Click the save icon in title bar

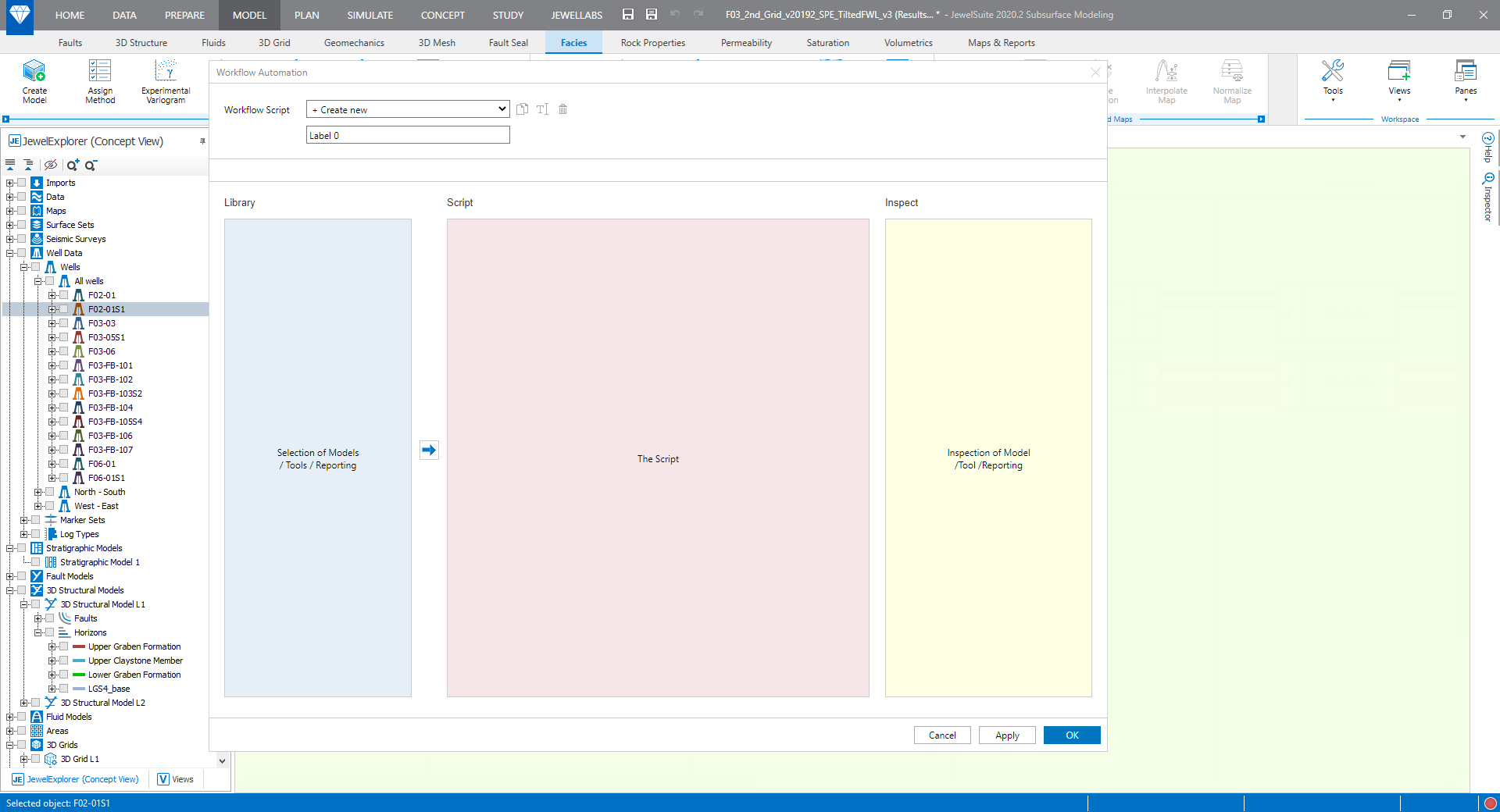(628, 14)
